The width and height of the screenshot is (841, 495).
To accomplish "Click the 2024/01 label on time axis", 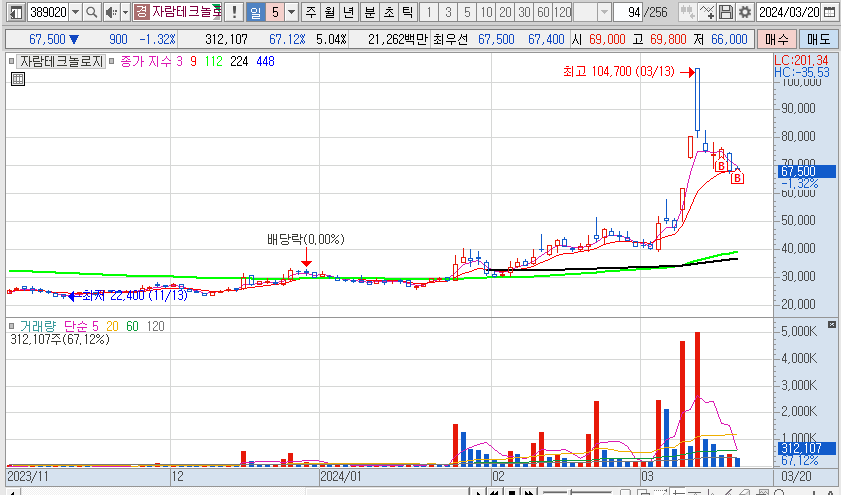I will point(341,476).
